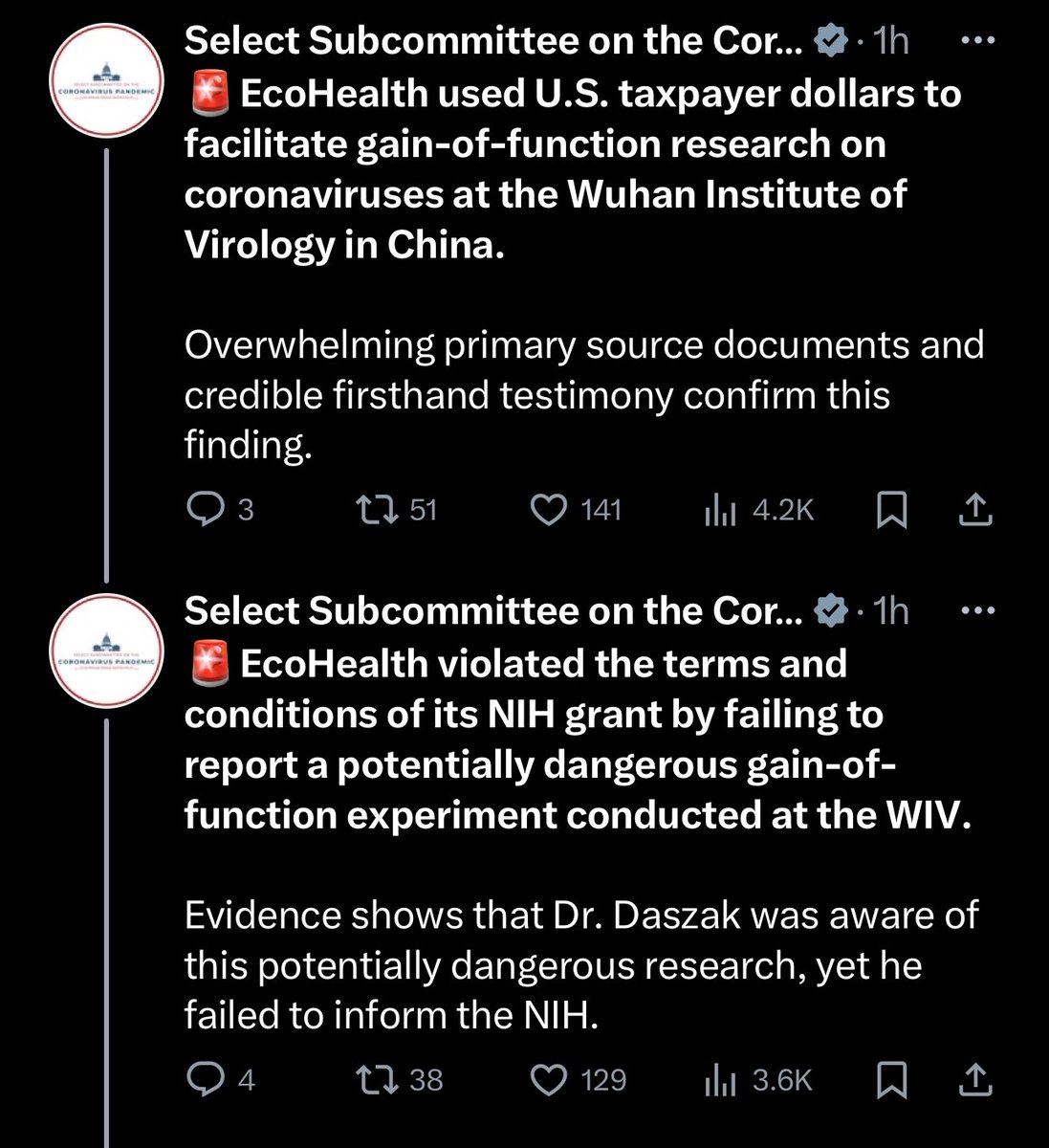Viewport: 1049px width, 1148px height.
Task: Open the first tweet's 1h timestamp
Action: (x=891, y=41)
